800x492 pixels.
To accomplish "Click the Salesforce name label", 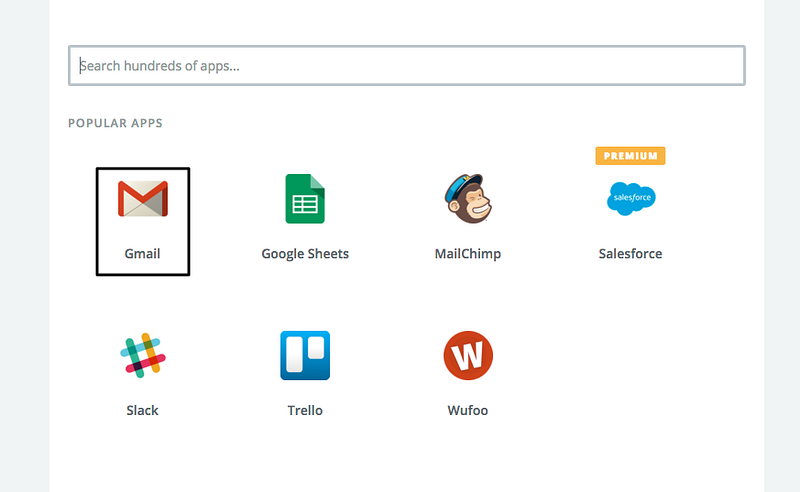I will [x=631, y=254].
